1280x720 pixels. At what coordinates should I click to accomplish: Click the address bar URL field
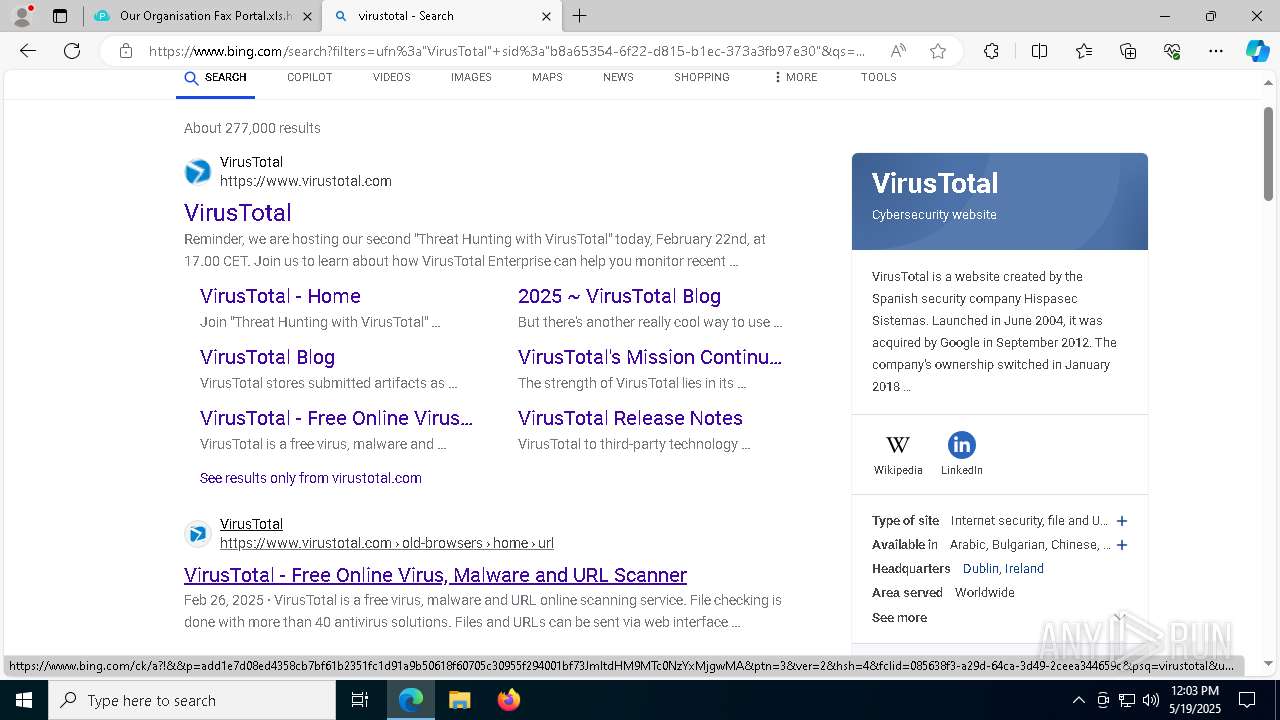pyautogui.click(x=507, y=51)
